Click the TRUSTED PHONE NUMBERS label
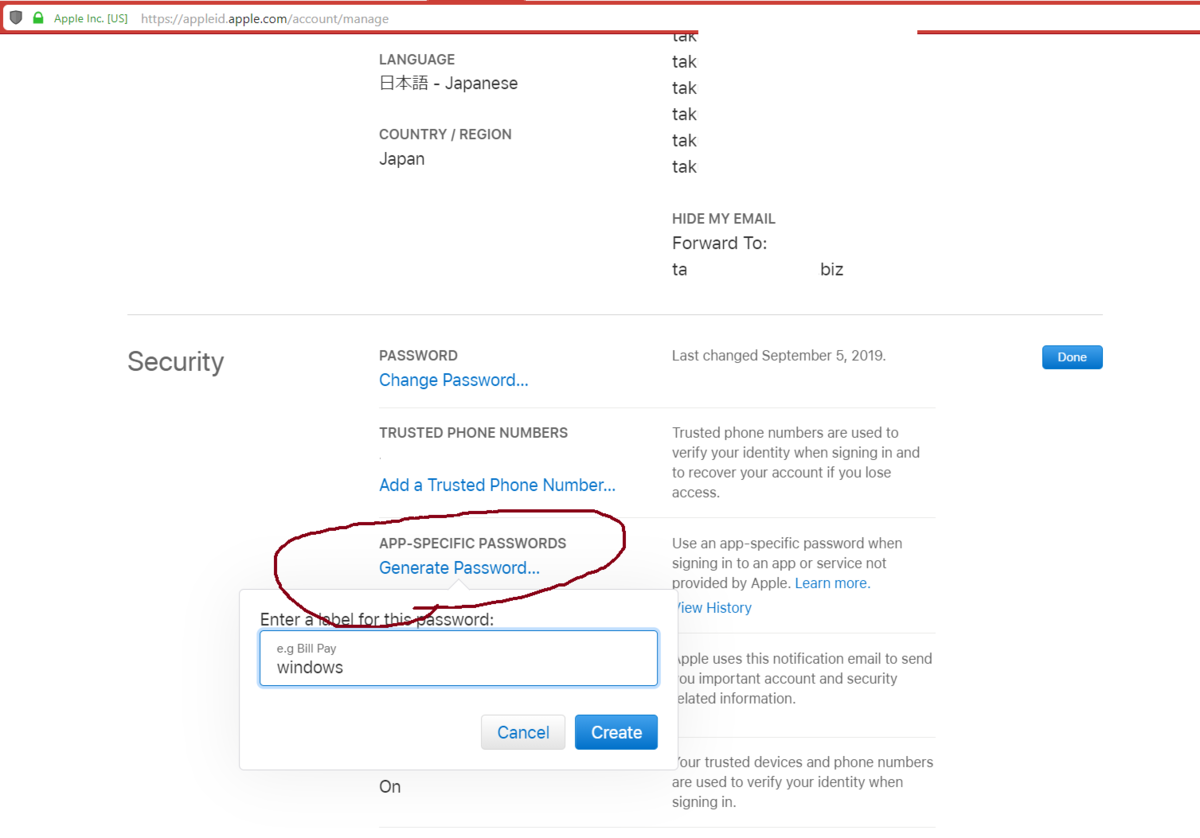 point(473,433)
